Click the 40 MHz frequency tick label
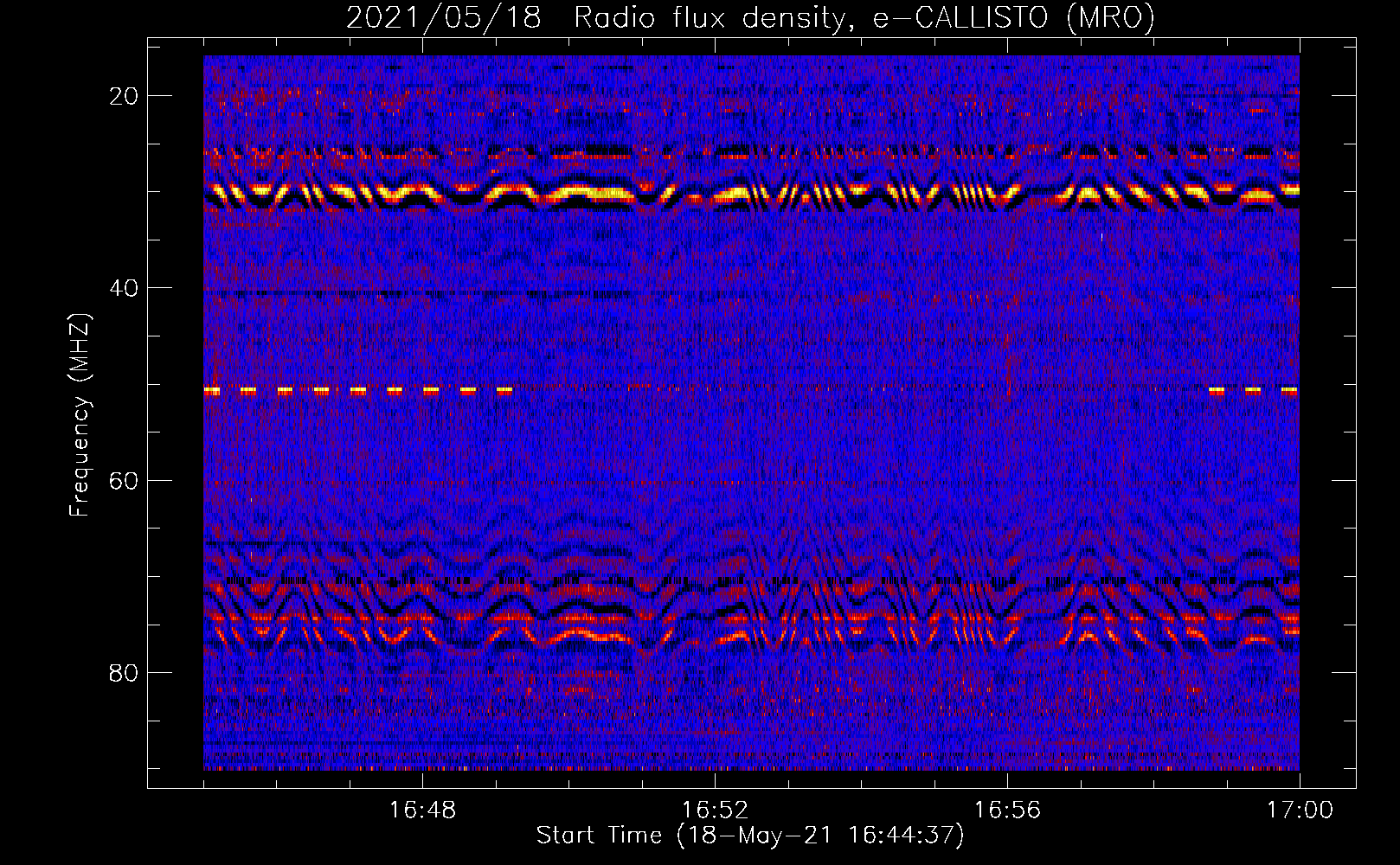 click(x=125, y=288)
